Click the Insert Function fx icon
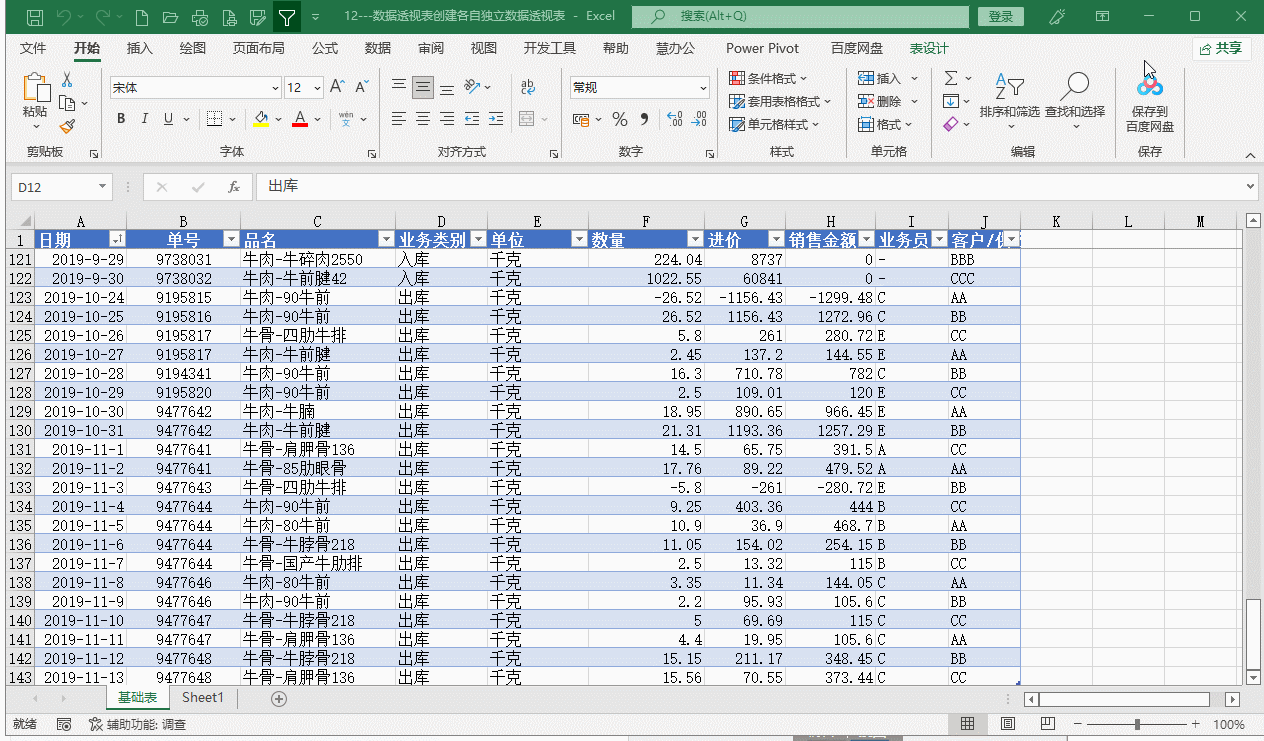Viewport: 1264px width, 741px height. click(x=233, y=187)
